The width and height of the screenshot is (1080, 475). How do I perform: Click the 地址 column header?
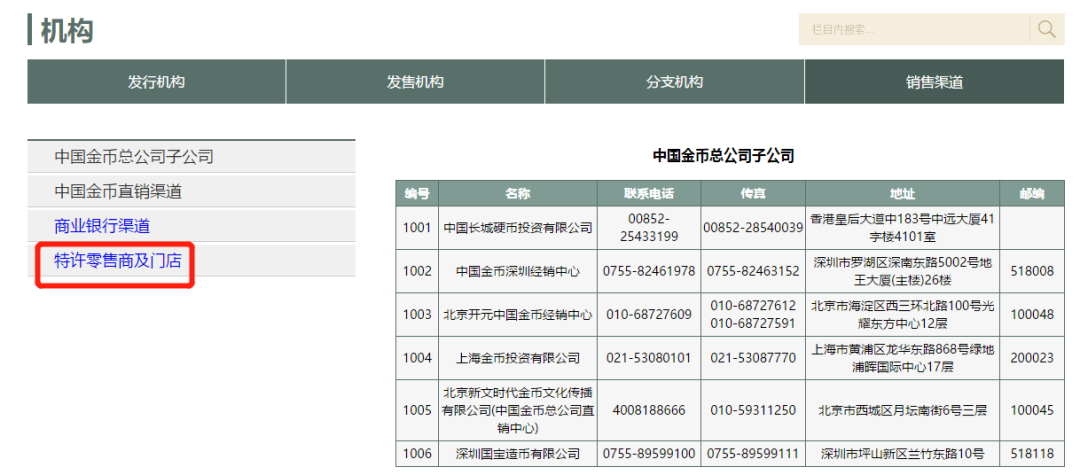(902, 193)
